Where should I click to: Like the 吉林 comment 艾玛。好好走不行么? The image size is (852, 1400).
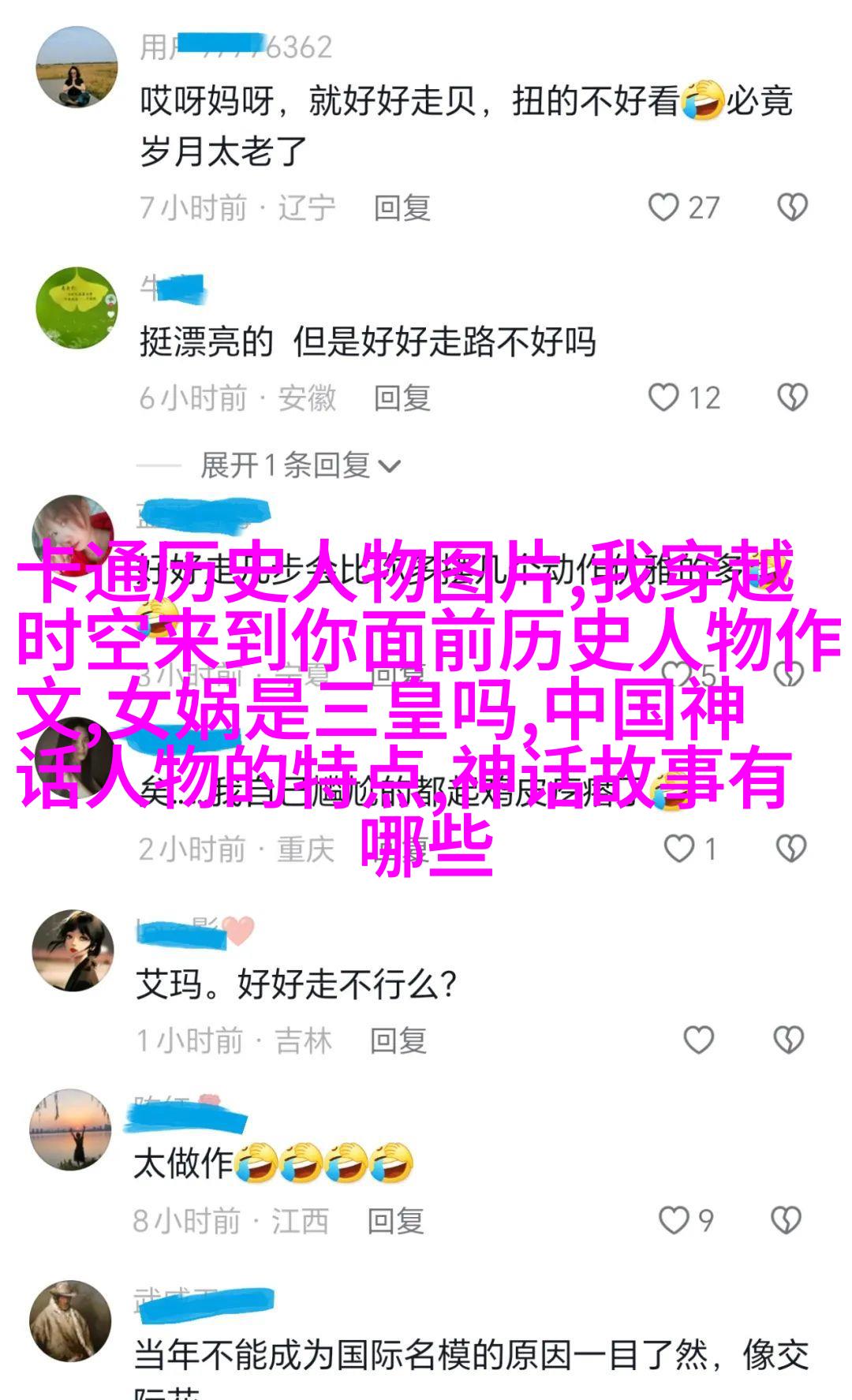coord(698,1040)
